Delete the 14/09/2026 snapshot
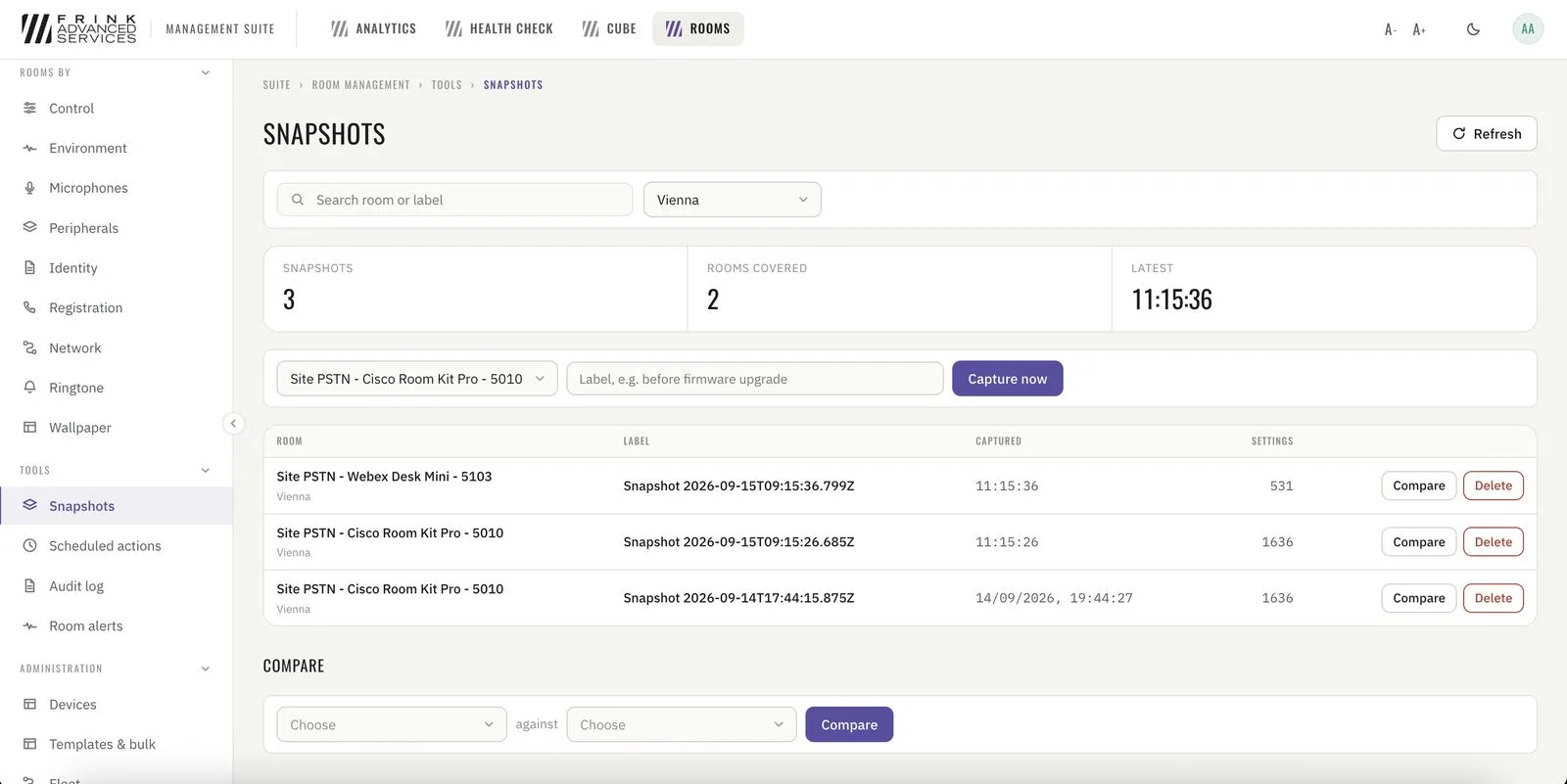The image size is (1567, 784). coord(1494,598)
